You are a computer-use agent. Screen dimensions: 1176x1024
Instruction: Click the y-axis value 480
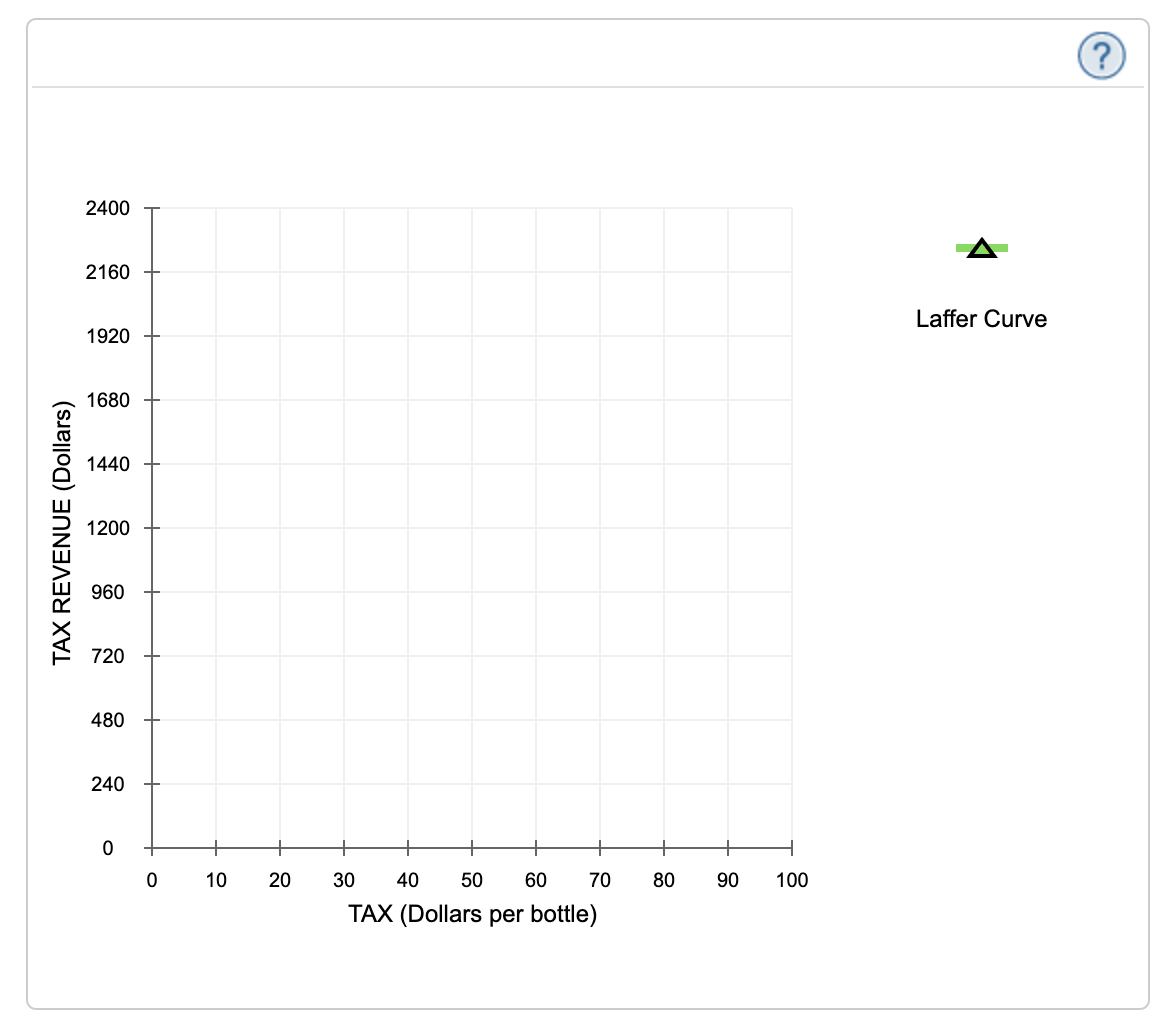coord(107,720)
